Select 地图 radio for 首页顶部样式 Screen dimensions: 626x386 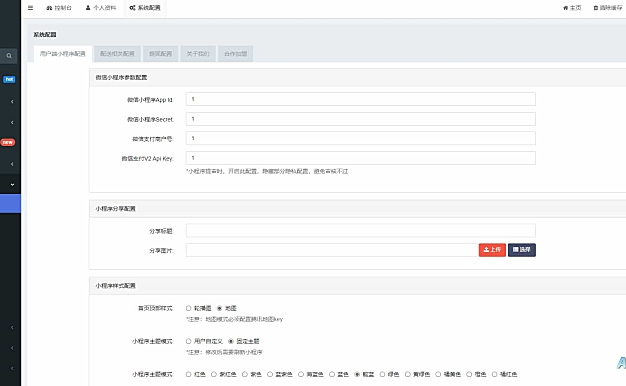(220, 308)
